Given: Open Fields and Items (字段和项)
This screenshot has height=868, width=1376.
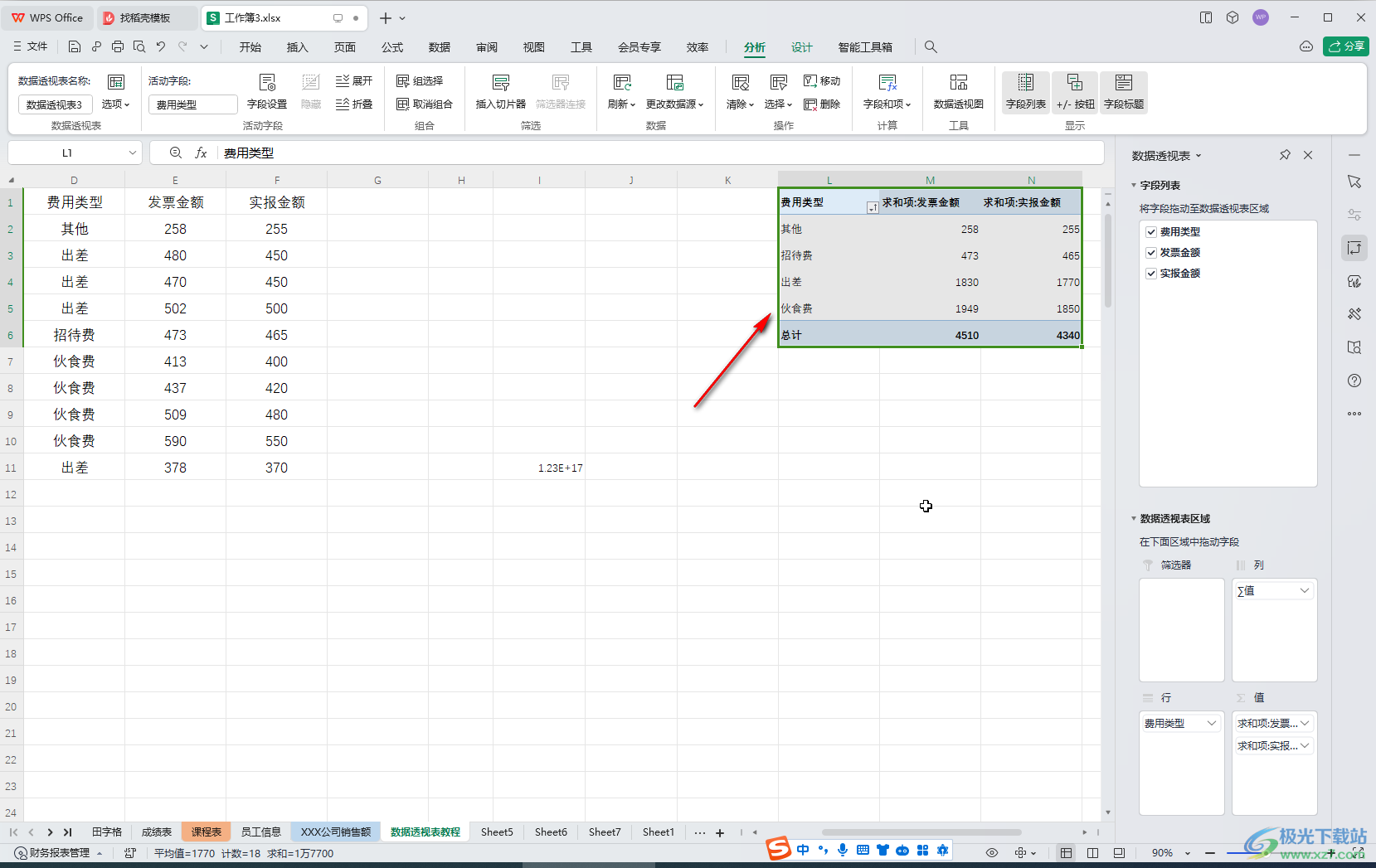Looking at the screenshot, I should [887, 91].
